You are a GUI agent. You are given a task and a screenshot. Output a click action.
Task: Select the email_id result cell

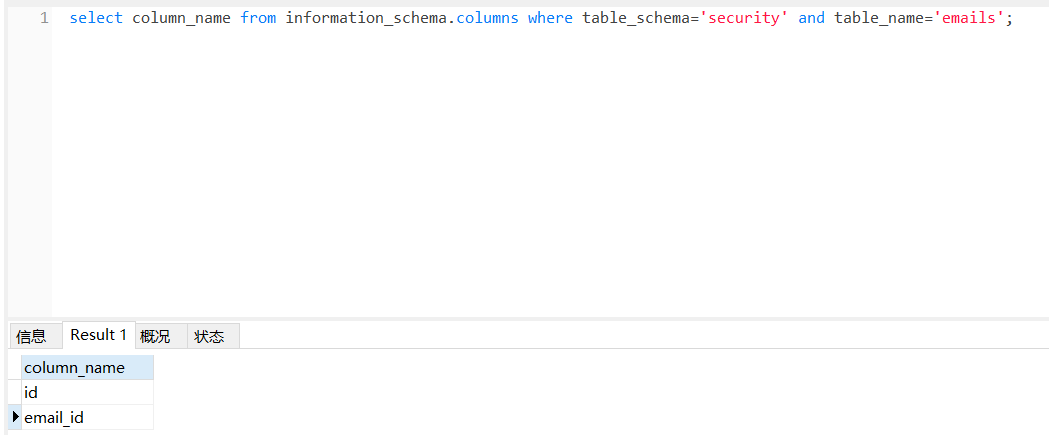tap(54, 417)
